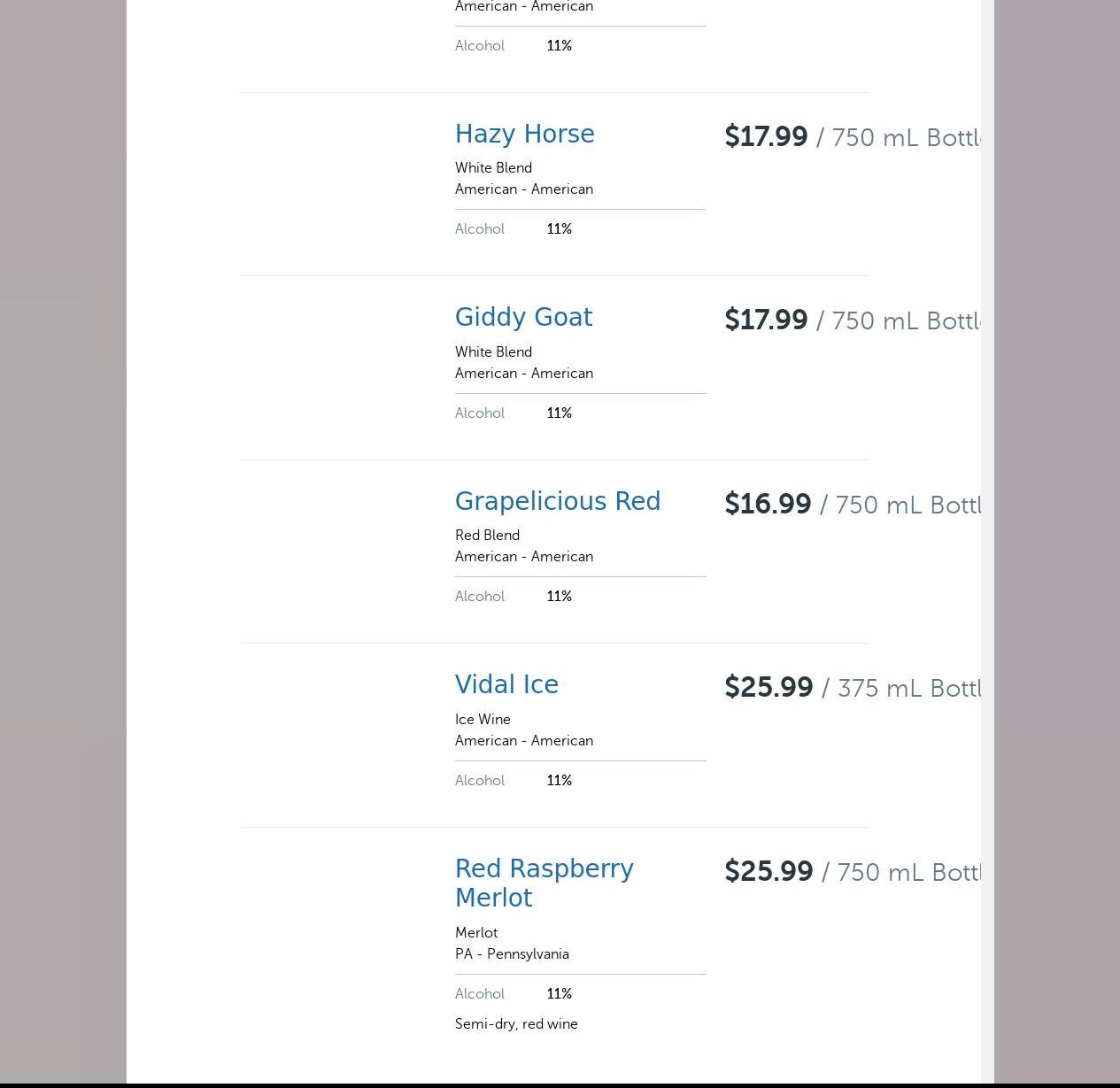Click White Blend under Hazy Horse

pyautogui.click(x=493, y=168)
